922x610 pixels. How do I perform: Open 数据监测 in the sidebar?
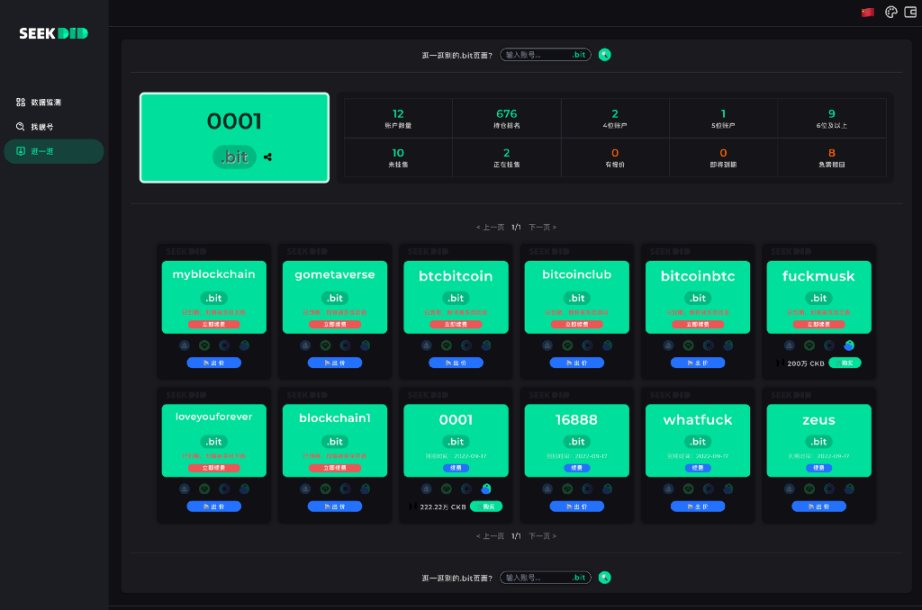(x=46, y=102)
